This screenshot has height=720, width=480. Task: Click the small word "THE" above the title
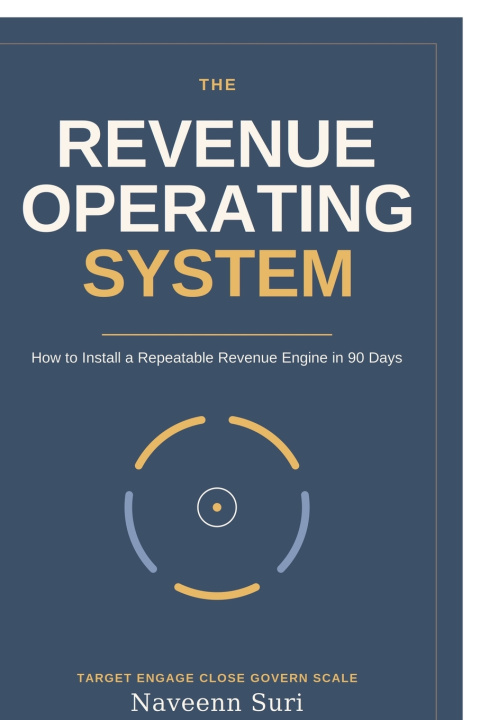tap(217, 84)
